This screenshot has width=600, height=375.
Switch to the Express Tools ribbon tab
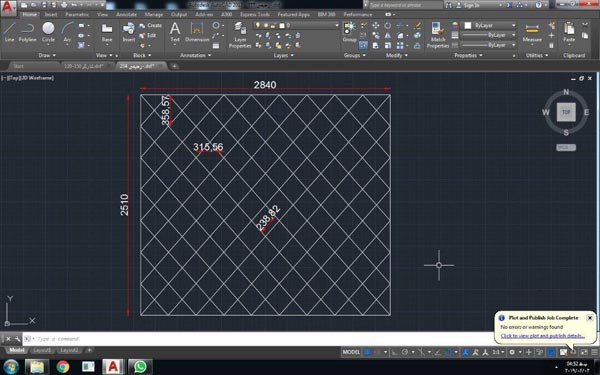(x=255, y=15)
